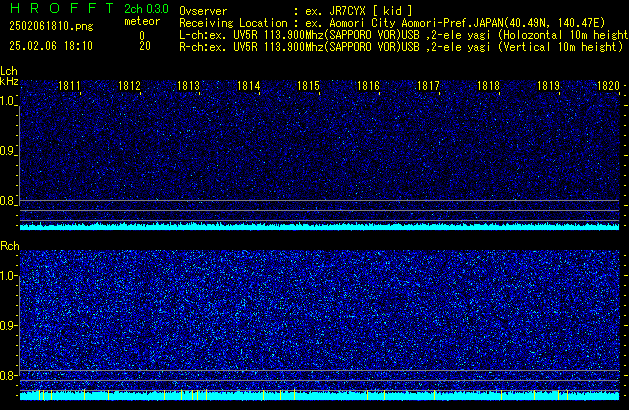Viewport: 629px width, 410px height.
Task: Click the 1.0 frequency tick on Lch
Action: (7, 101)
